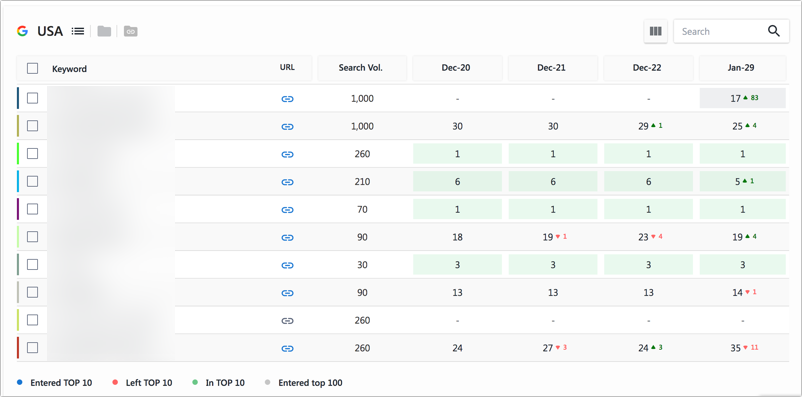Click the Dec-21 column header
The height and width of the screenshot is (397, 802).
(x=552, y=68)
